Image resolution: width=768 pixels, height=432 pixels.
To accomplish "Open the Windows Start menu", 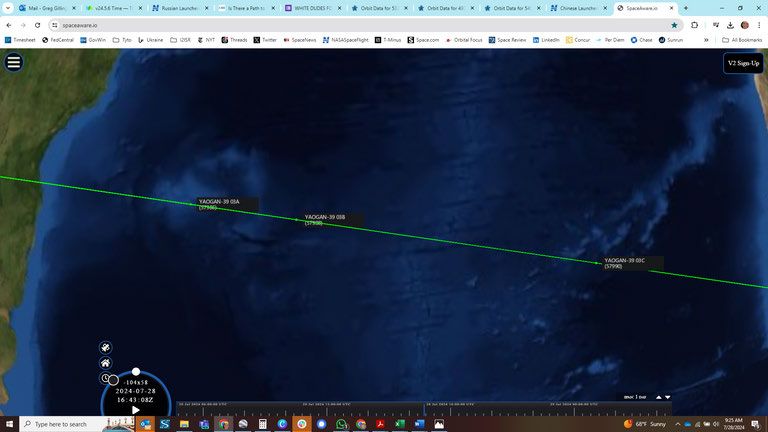I will click(9, 424).
